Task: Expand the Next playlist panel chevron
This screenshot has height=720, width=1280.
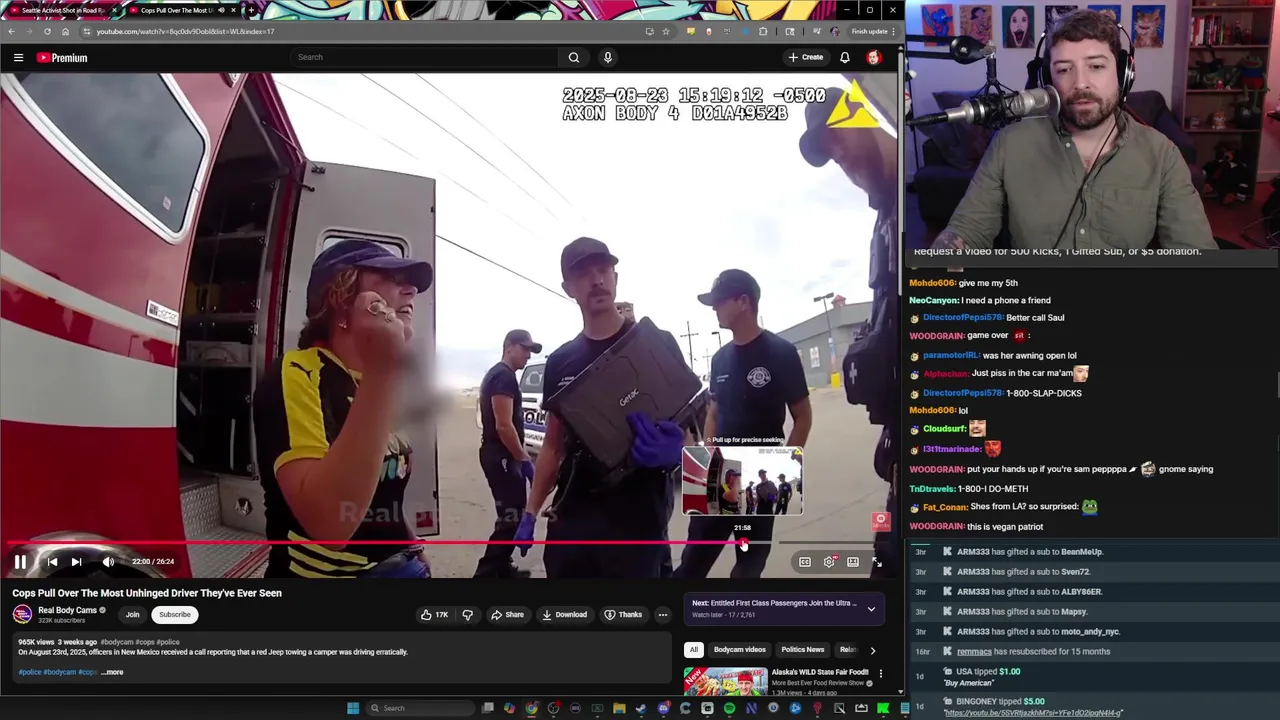Action: click(871, 609)
